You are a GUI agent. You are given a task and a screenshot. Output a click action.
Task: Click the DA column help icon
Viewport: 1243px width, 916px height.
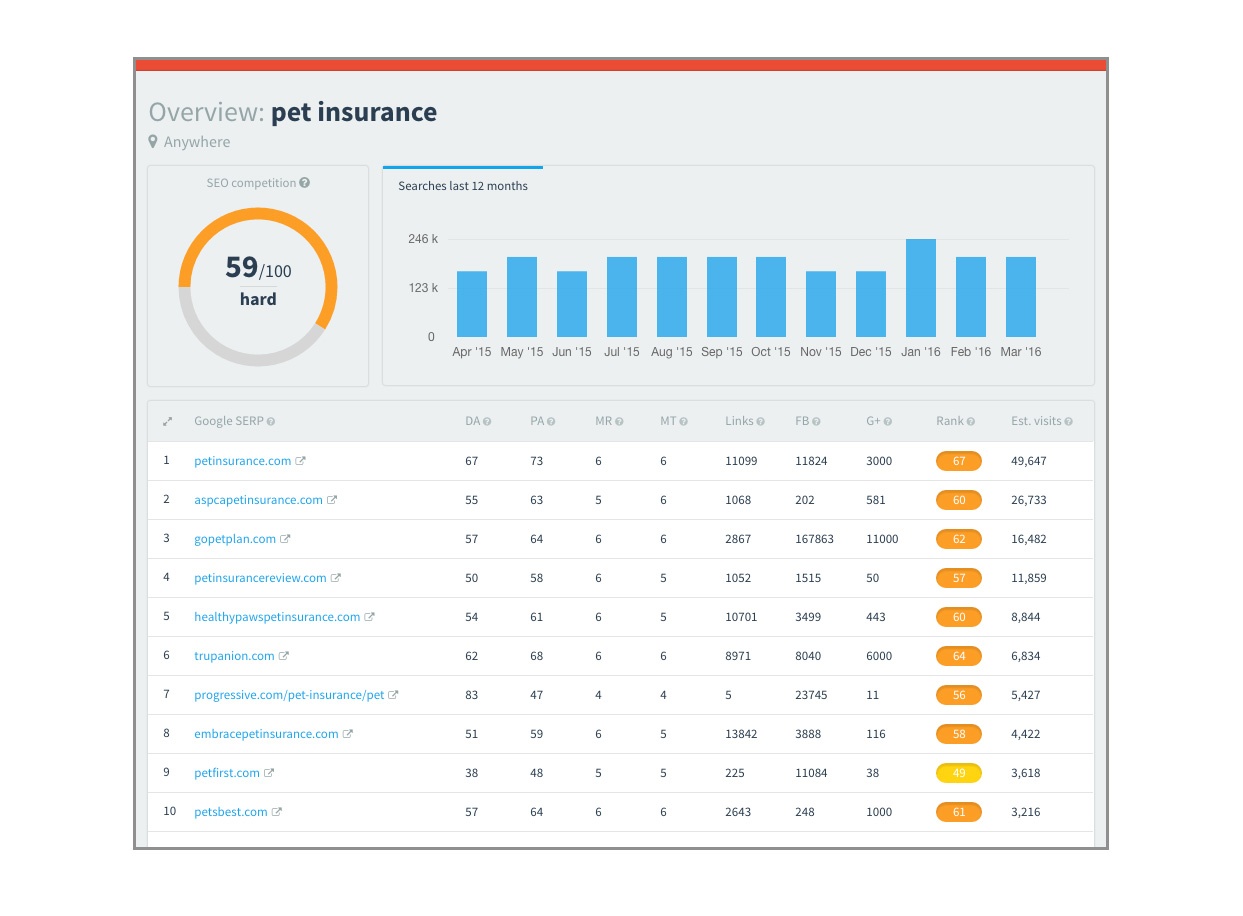click(x=487, y=422)
